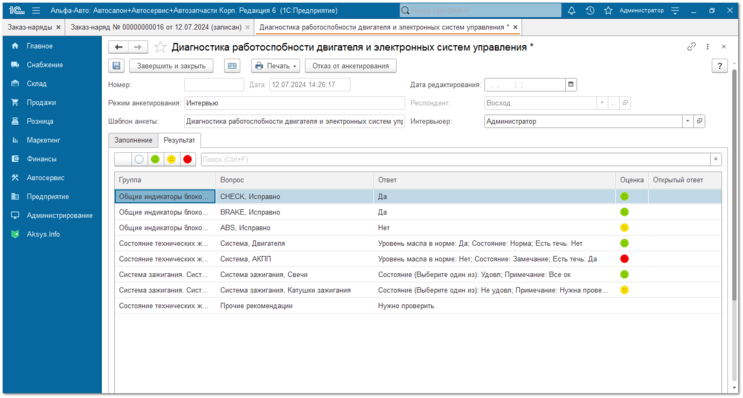The image size is (743, 398).
Task: Click the Дата редактирования input field
Action: 525,85
